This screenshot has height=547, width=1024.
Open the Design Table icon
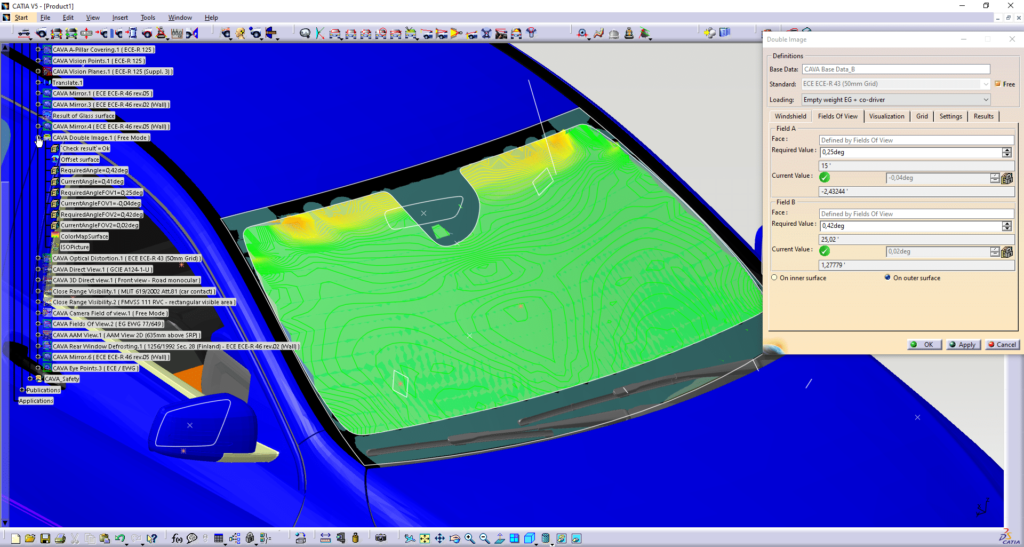point(219,539)
